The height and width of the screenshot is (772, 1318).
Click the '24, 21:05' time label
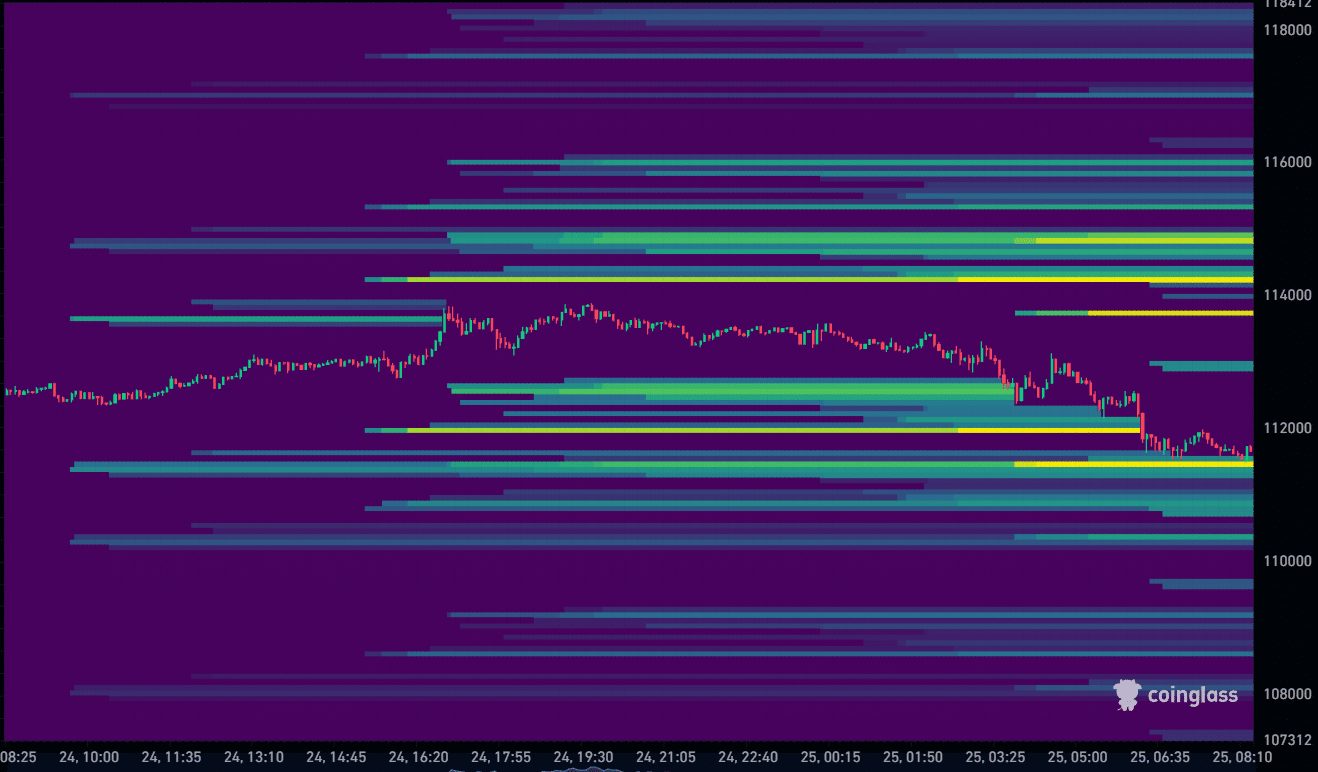[666, 757]
